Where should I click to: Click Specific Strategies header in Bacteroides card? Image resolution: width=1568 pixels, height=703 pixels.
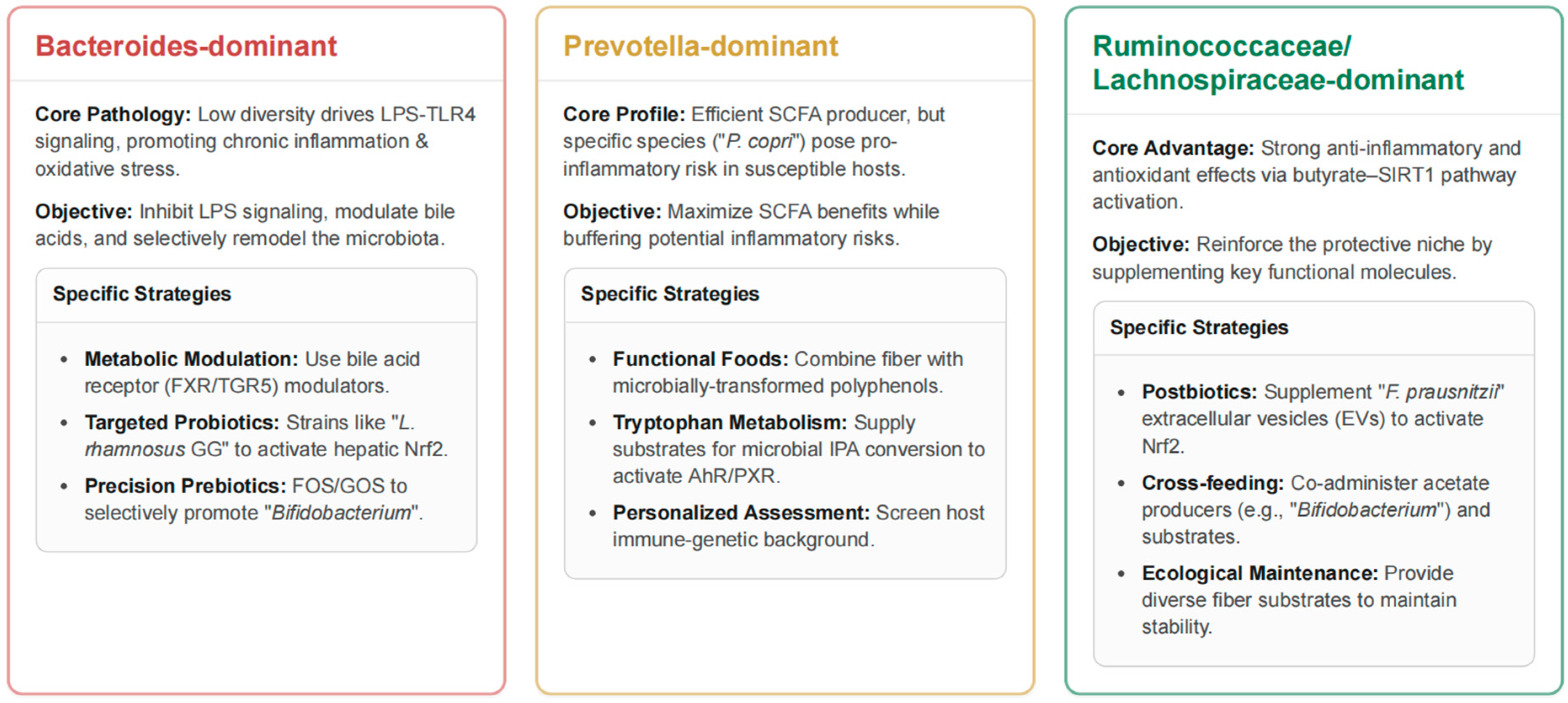pyautogui.click(x=142, y=294)
